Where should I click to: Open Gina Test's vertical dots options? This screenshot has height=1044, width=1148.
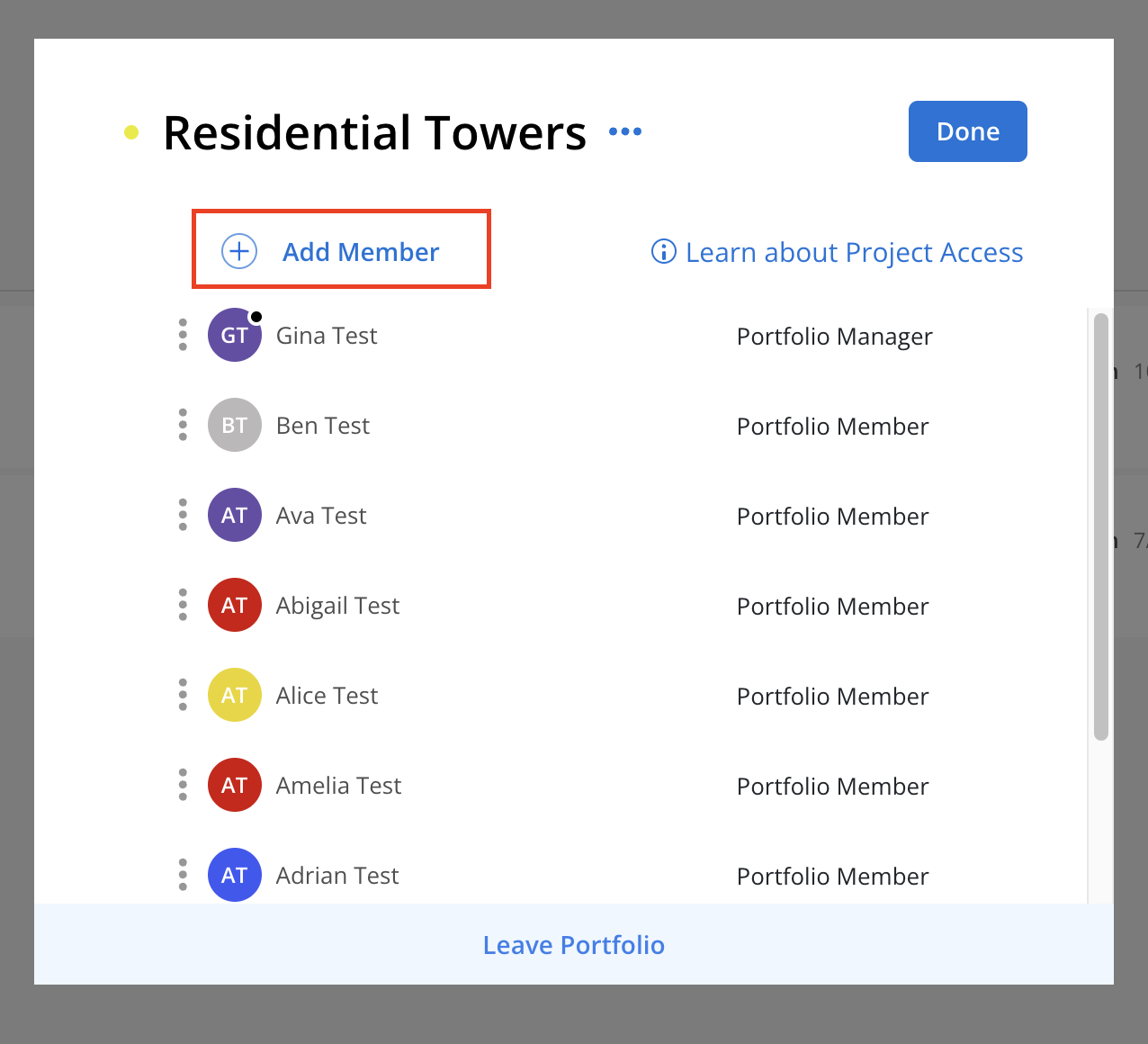point(183,335)
